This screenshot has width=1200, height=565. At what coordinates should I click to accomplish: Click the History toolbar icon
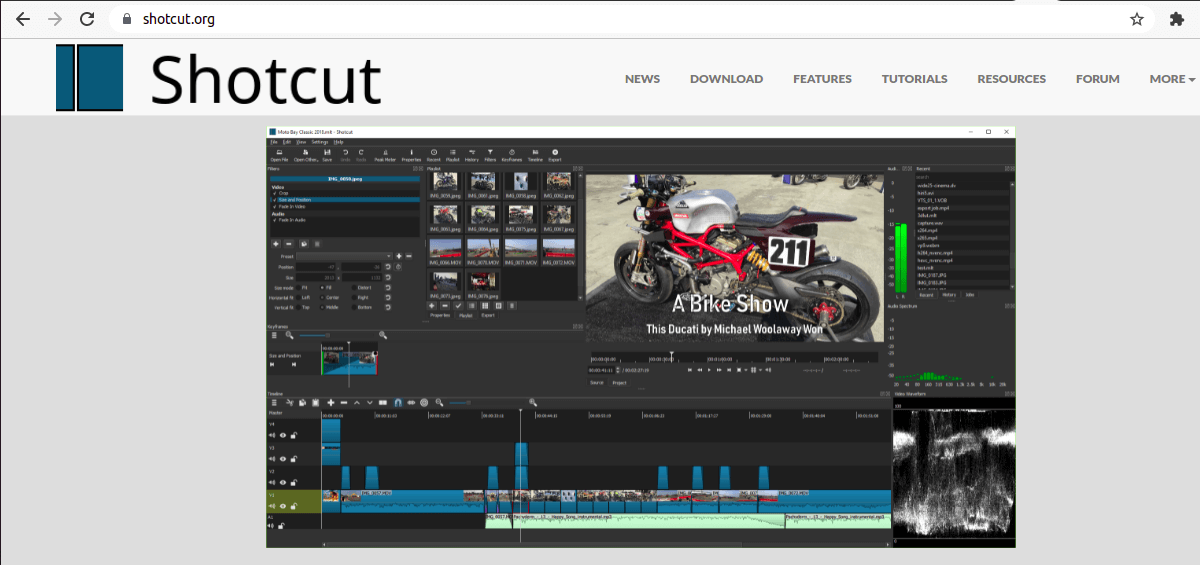472,155
